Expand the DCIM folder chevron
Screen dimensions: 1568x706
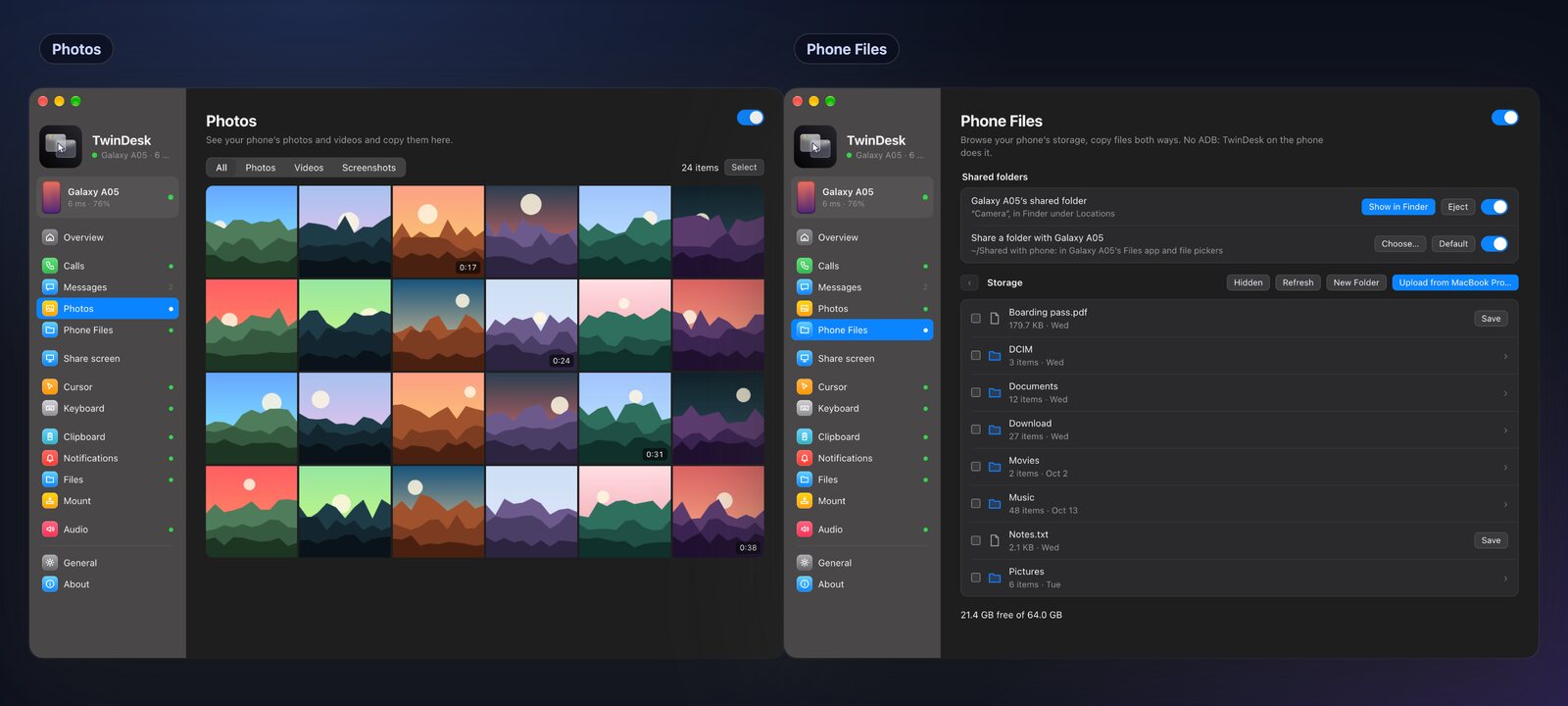pos(1505,356)
